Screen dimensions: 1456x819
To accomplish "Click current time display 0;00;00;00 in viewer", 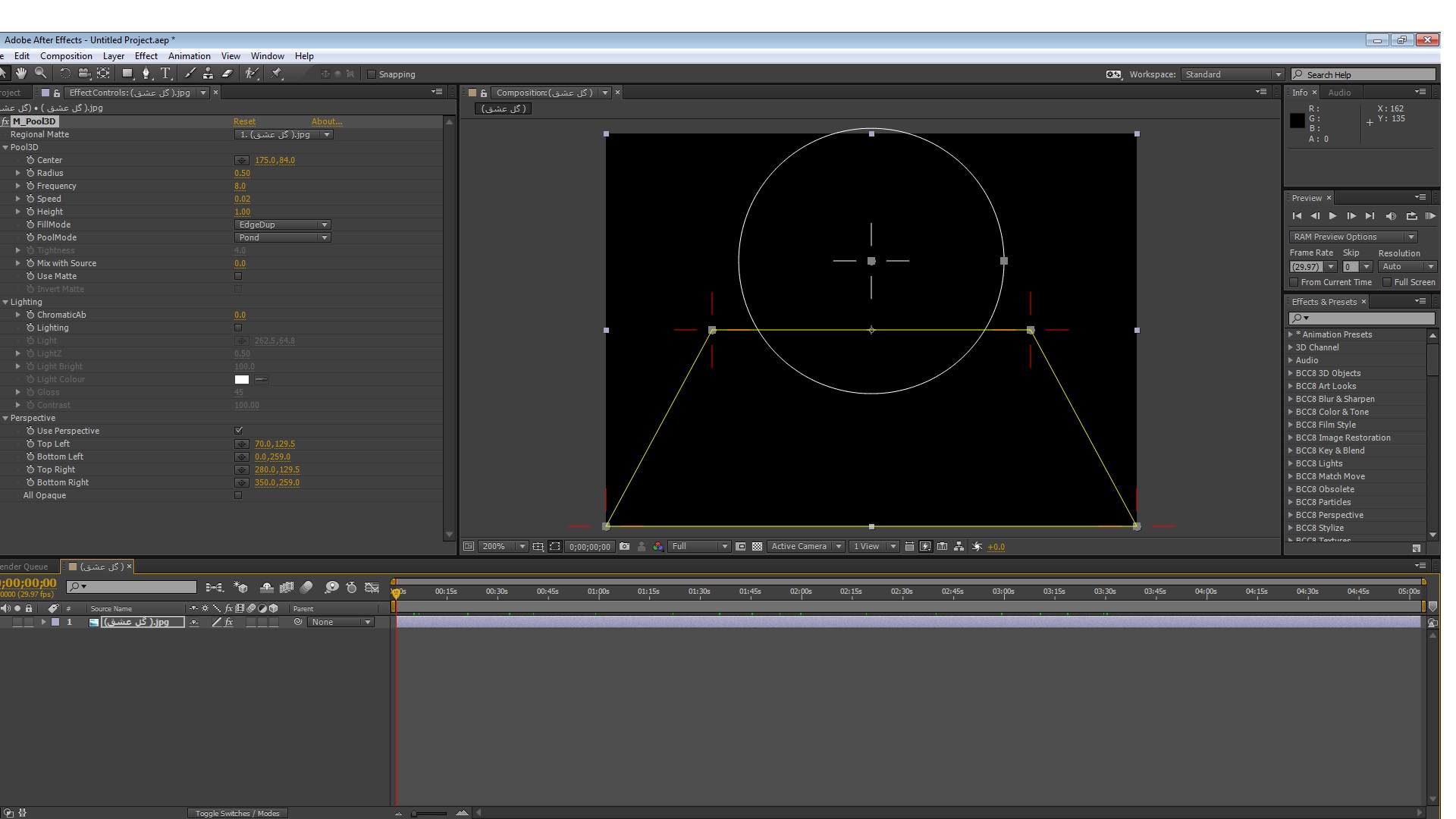I will (x=589, y=546).
